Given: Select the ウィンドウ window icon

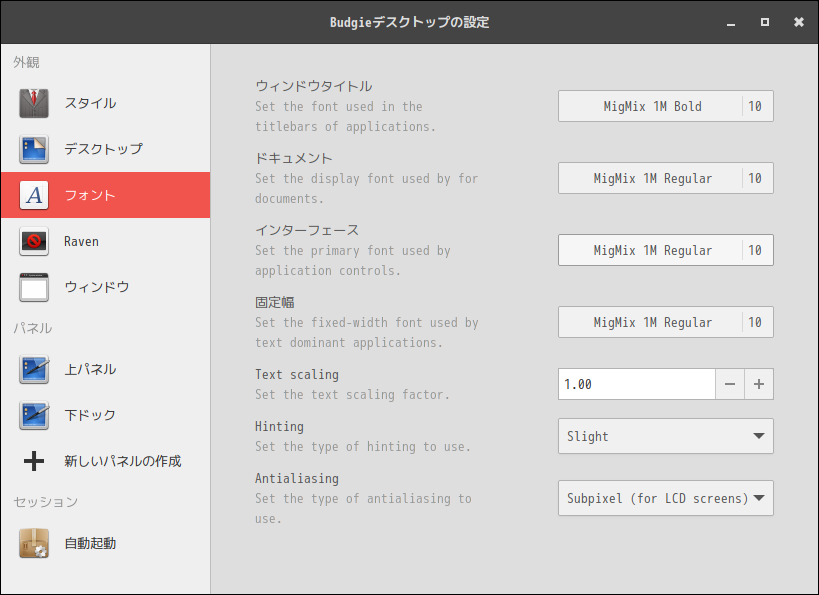Looking at the screenshot, I should tap(34, 287).
